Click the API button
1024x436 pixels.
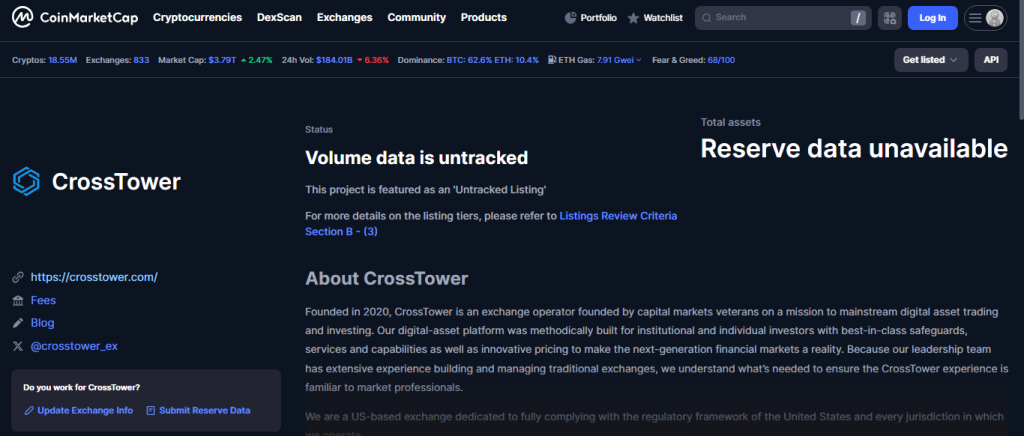pyautogui.click(x=990, y=60)
